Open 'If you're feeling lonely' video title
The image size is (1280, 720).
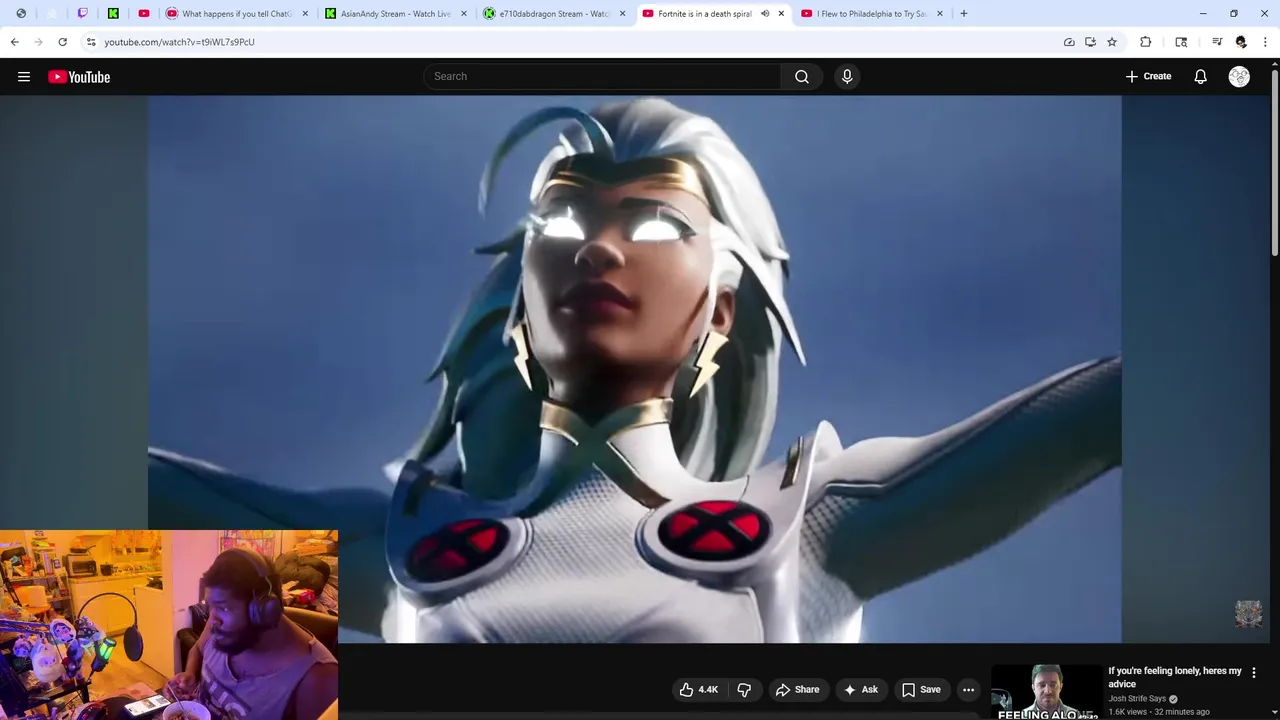tap(1174, 677)
